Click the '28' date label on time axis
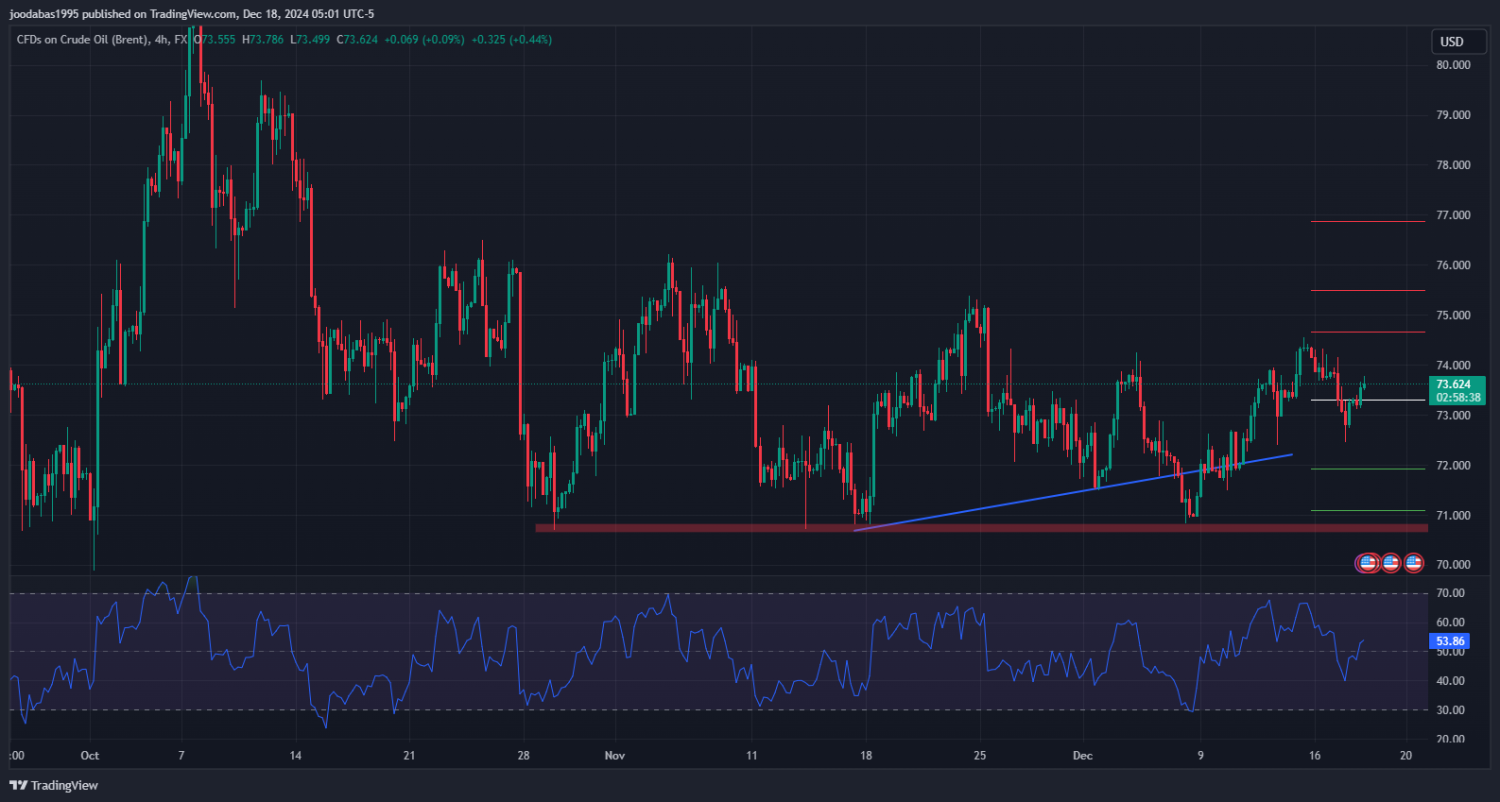Image resolution: width=1500 pixels, height=802 pixels. coord(522,756)
